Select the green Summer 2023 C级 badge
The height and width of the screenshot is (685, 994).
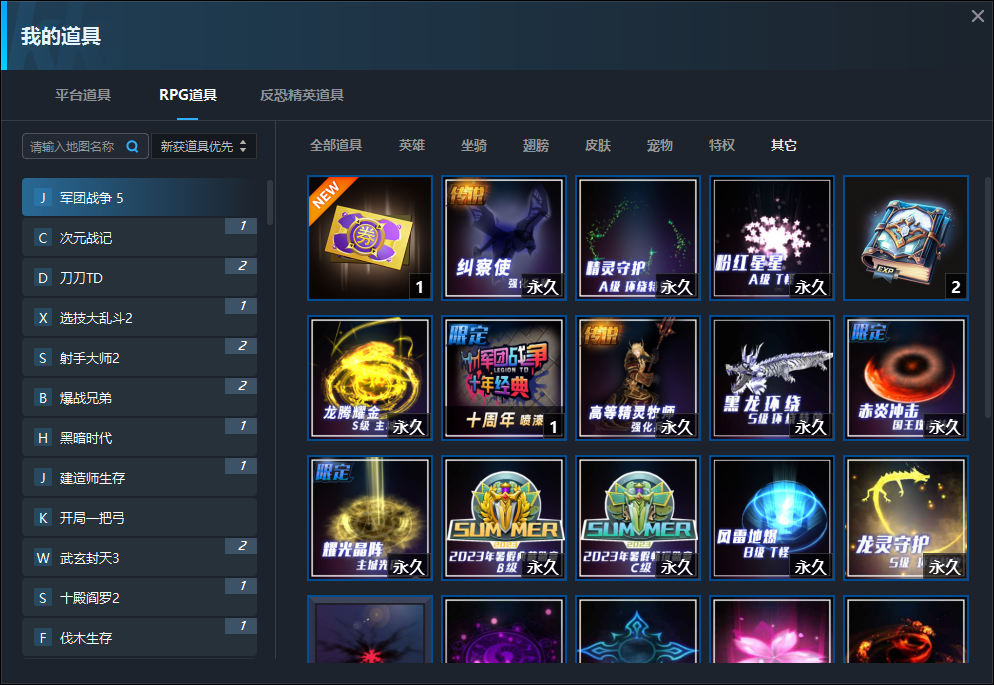638,518
